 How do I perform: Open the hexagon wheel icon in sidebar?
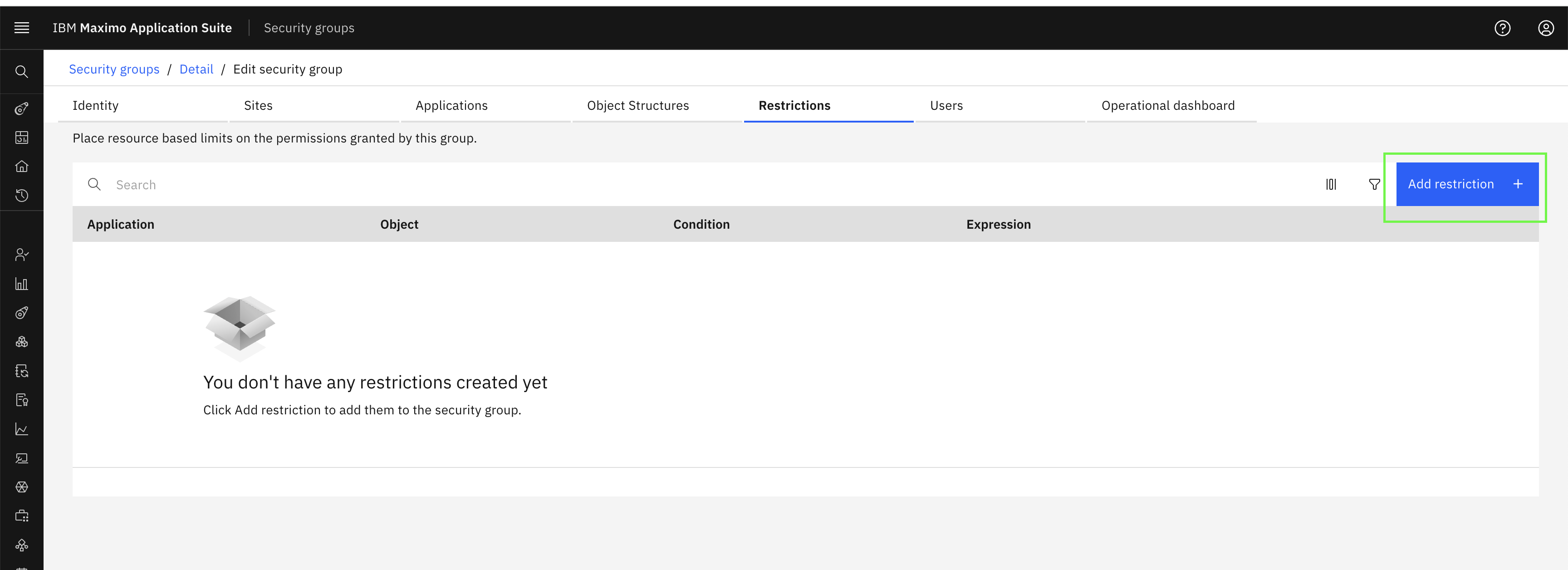click(22, 487)
